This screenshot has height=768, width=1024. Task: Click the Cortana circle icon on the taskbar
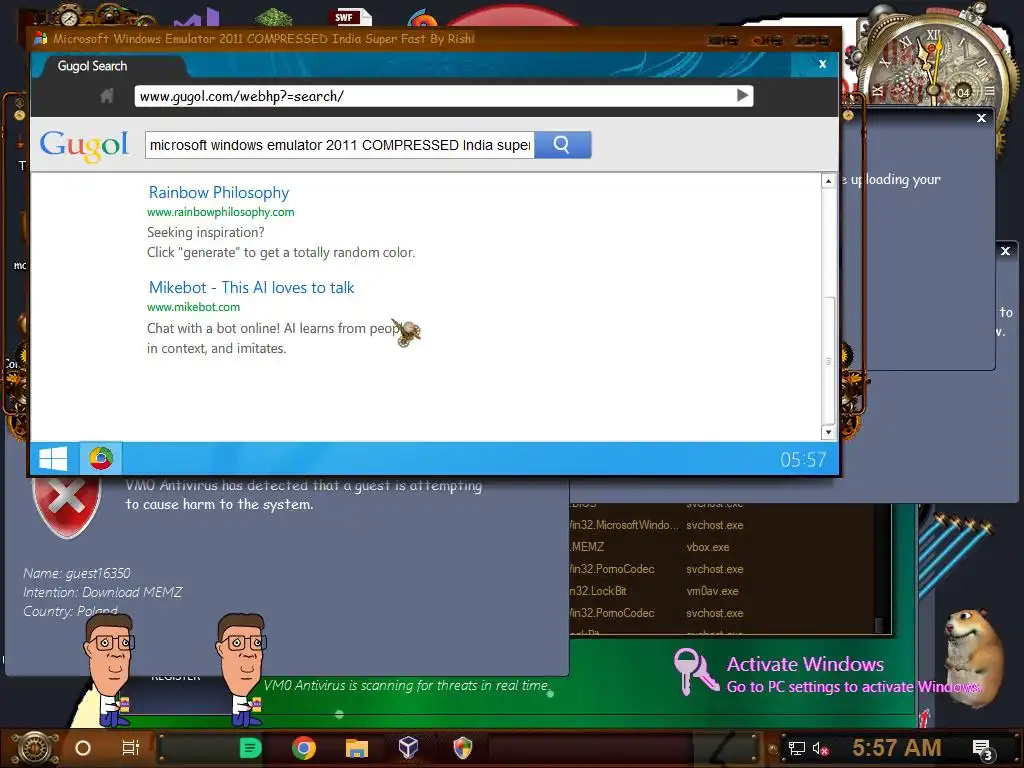(x=83, y=748)
